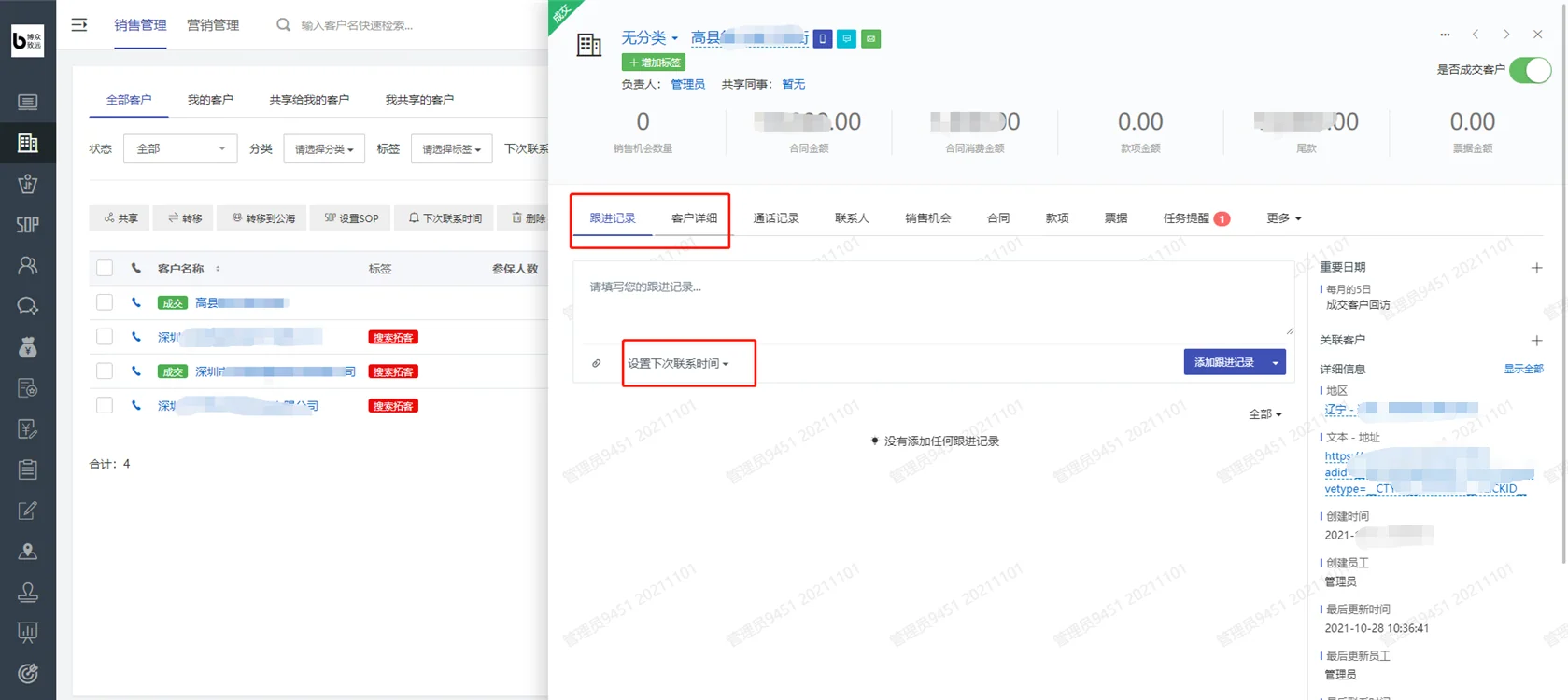The image size is (1568, 700).
Task: Click the 添加跟进记录 button
Action: (1224, 362)
